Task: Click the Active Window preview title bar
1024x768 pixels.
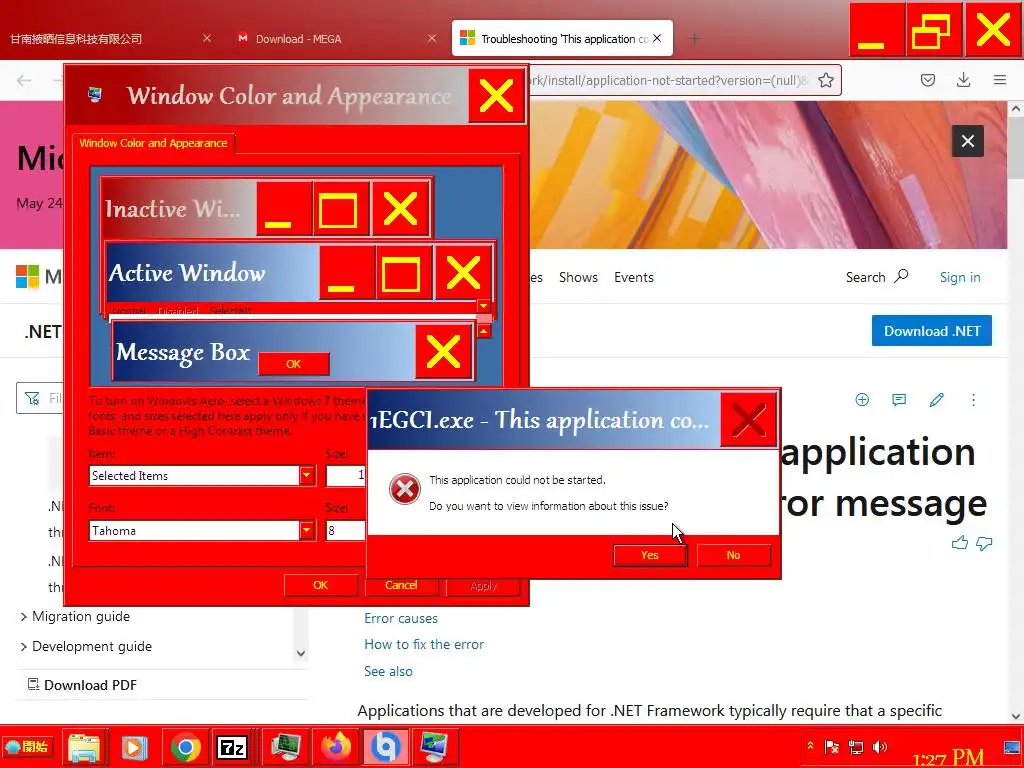Action: (x=213, y=273)
